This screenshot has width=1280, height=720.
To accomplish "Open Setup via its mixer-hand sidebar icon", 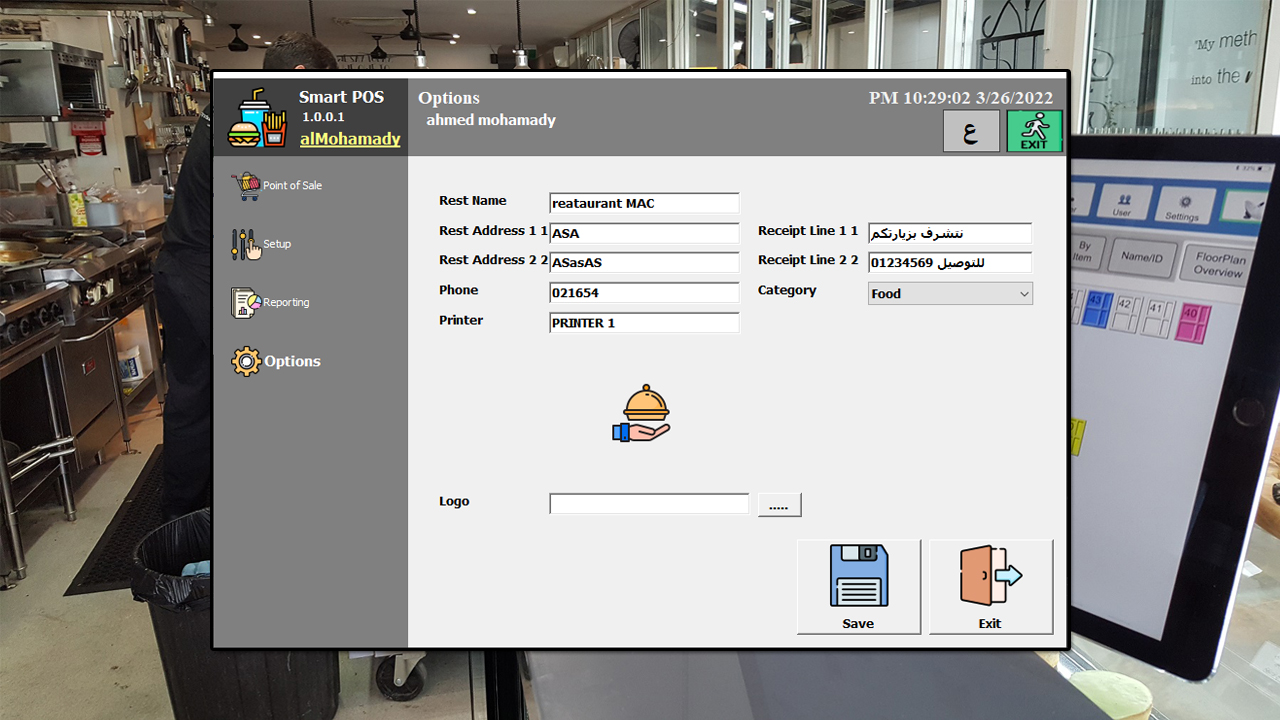I will pos(244,243).
